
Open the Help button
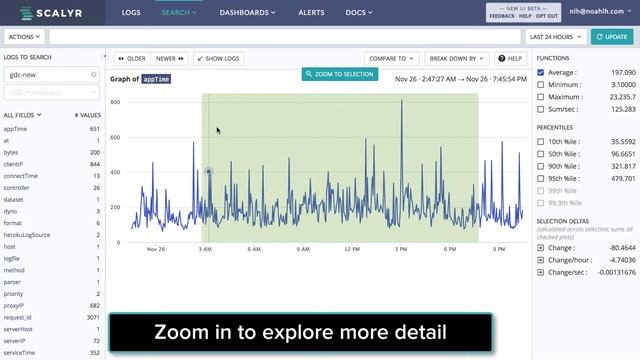pyautogui.click(x=510, y=58)
